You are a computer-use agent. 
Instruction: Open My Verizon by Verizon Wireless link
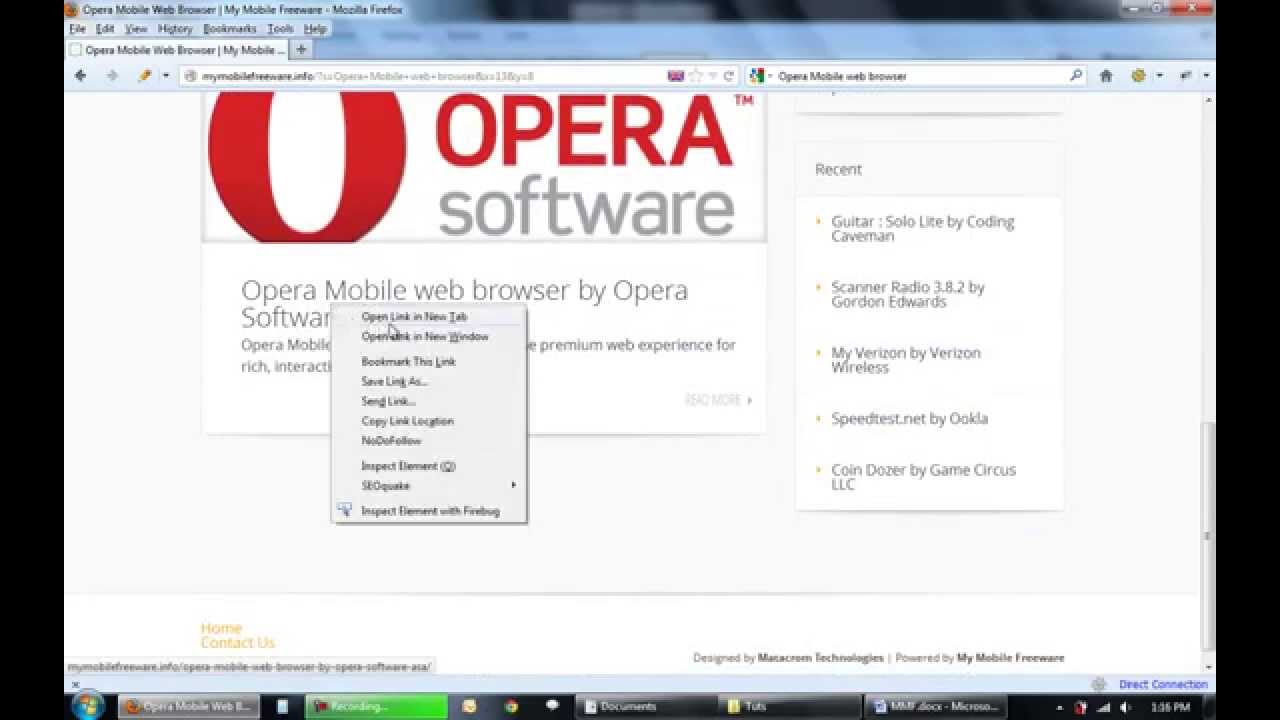click(x=905, y=360)
